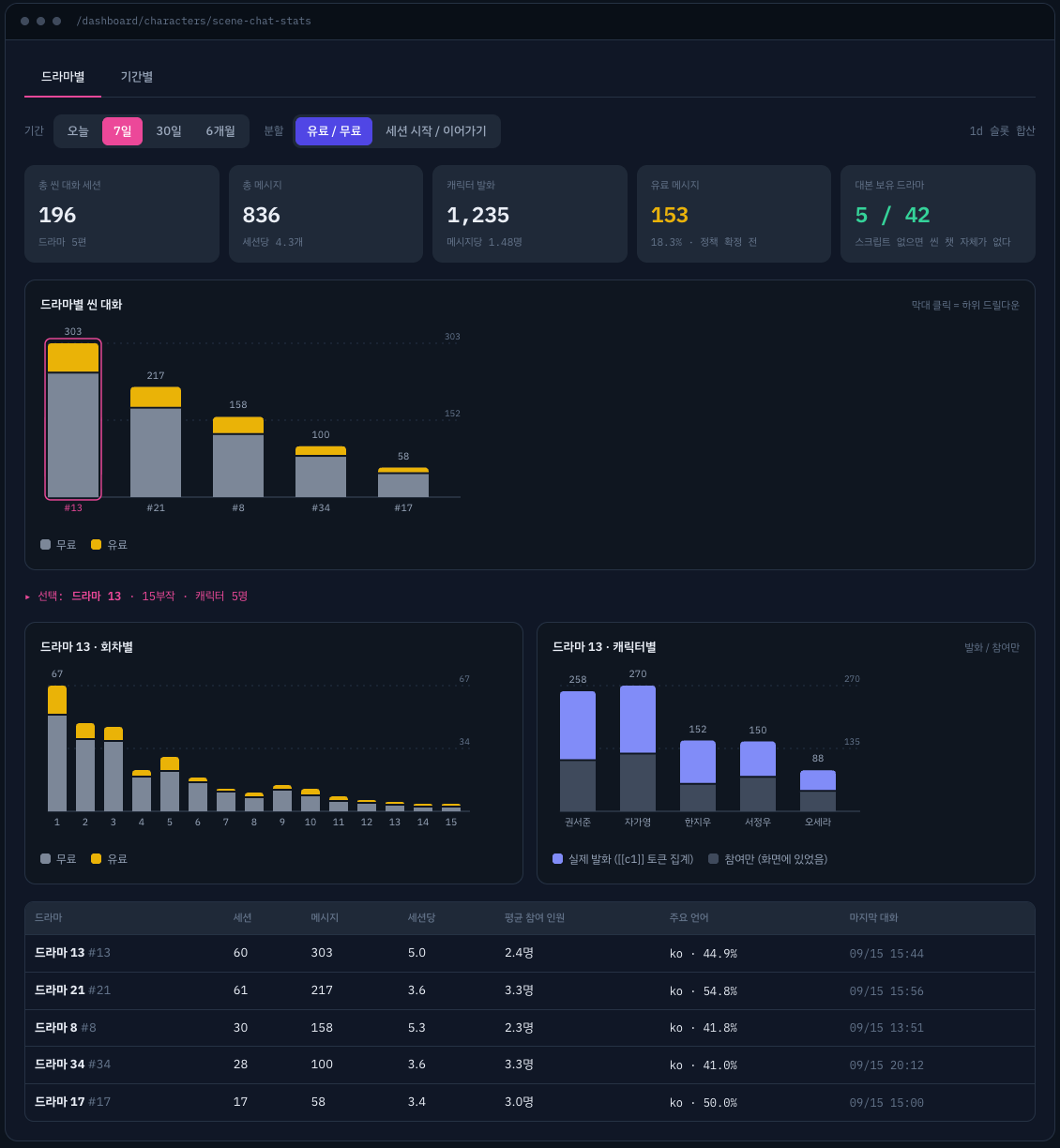Pick the #17 drama bar
The height and width of the screenshot is (1148, 1060).
pos(403,482)
